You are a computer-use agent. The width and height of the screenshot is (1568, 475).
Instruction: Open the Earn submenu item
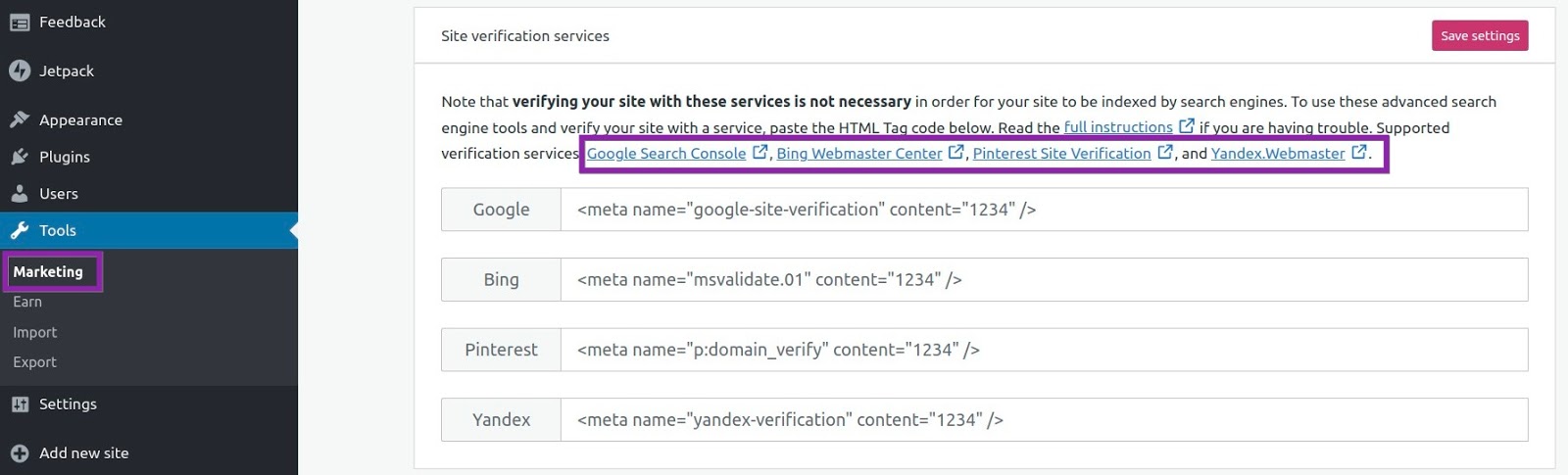[x=27, y=302]
